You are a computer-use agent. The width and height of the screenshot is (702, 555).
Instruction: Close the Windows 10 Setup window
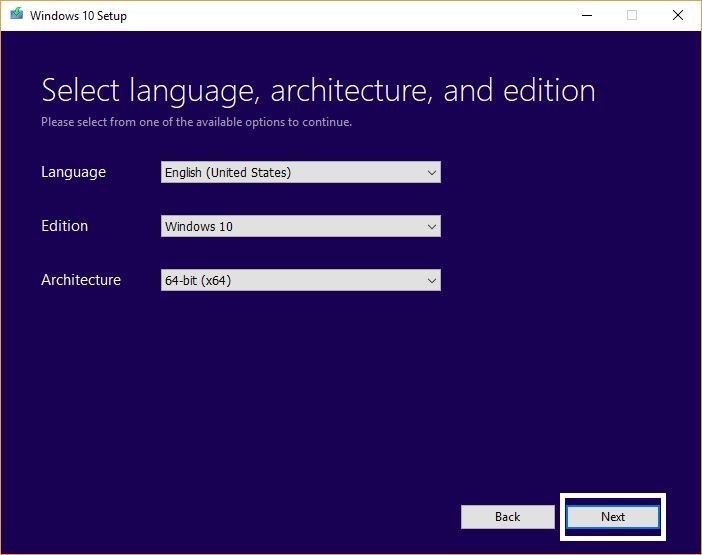[678, 15]
